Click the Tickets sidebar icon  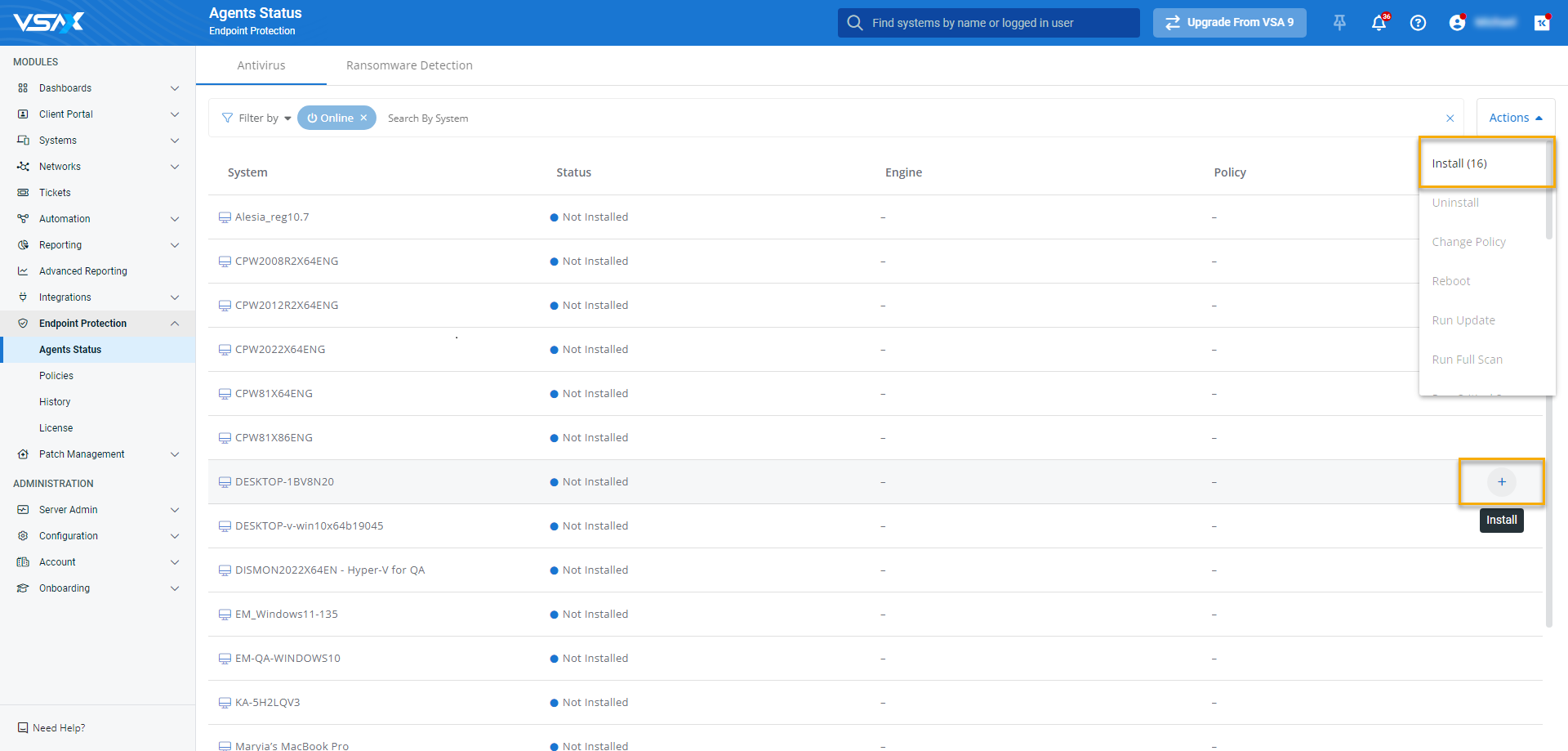coord(23,193)
